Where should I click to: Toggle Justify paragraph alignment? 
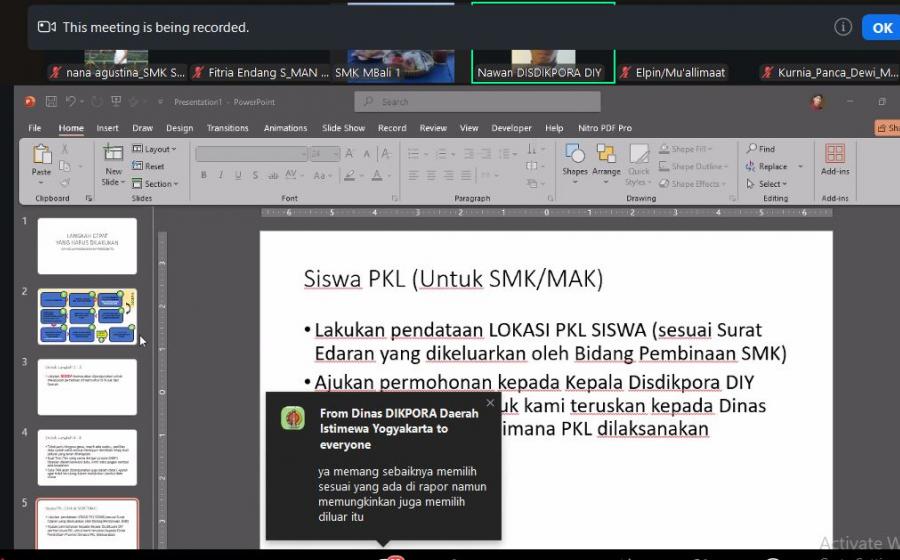tap(466, 175)
